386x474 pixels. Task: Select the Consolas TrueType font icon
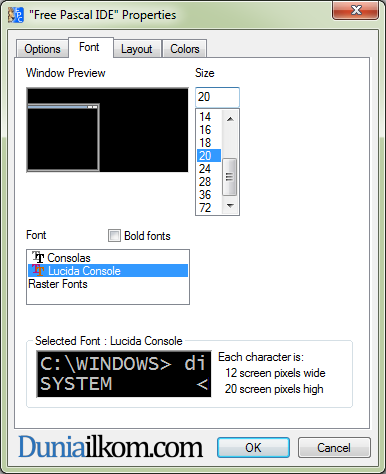tap(38, 257)
